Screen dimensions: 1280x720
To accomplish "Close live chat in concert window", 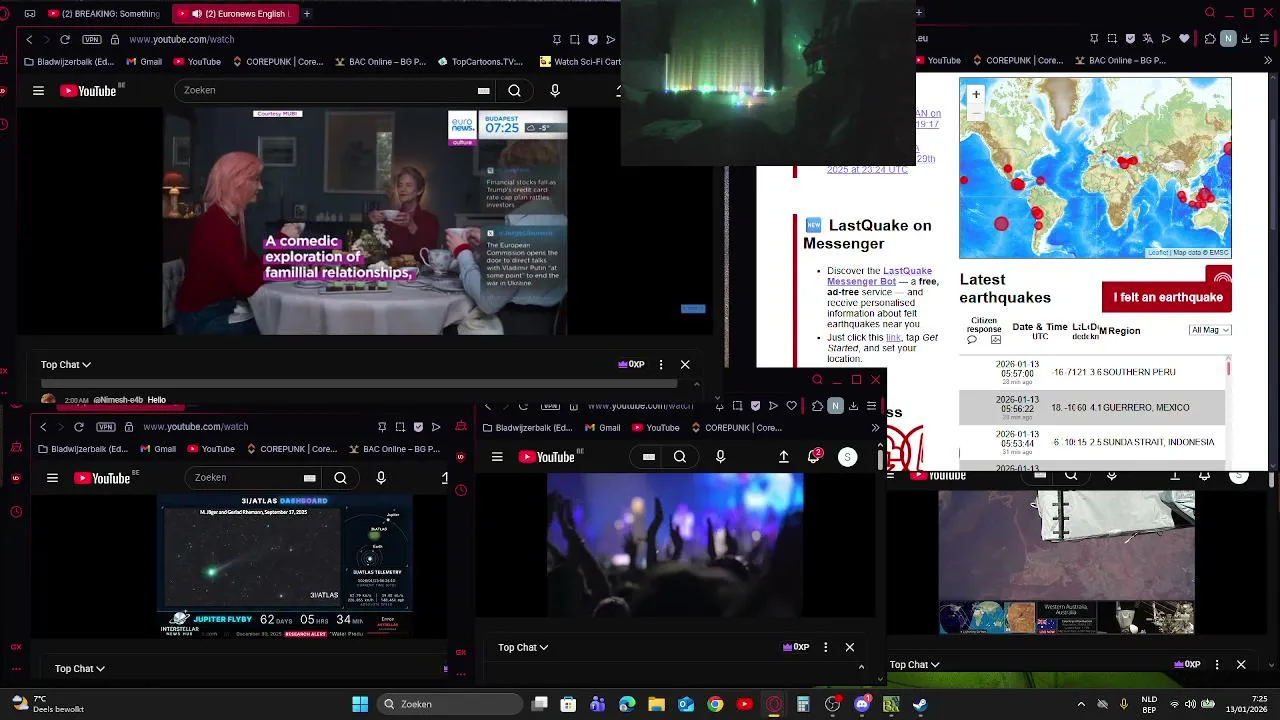I will point(850,648).
